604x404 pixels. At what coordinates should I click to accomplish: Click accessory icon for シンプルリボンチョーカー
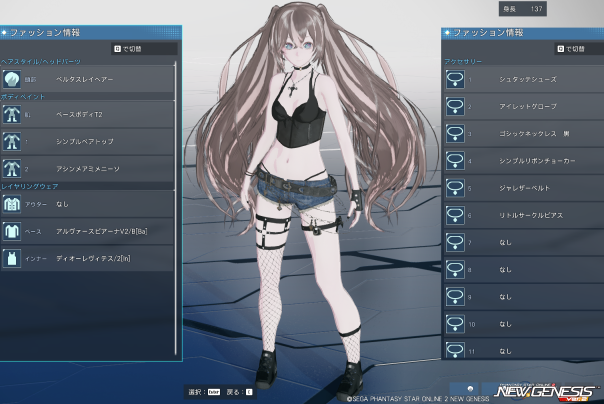pyautogui.click(x=455, y=161)
